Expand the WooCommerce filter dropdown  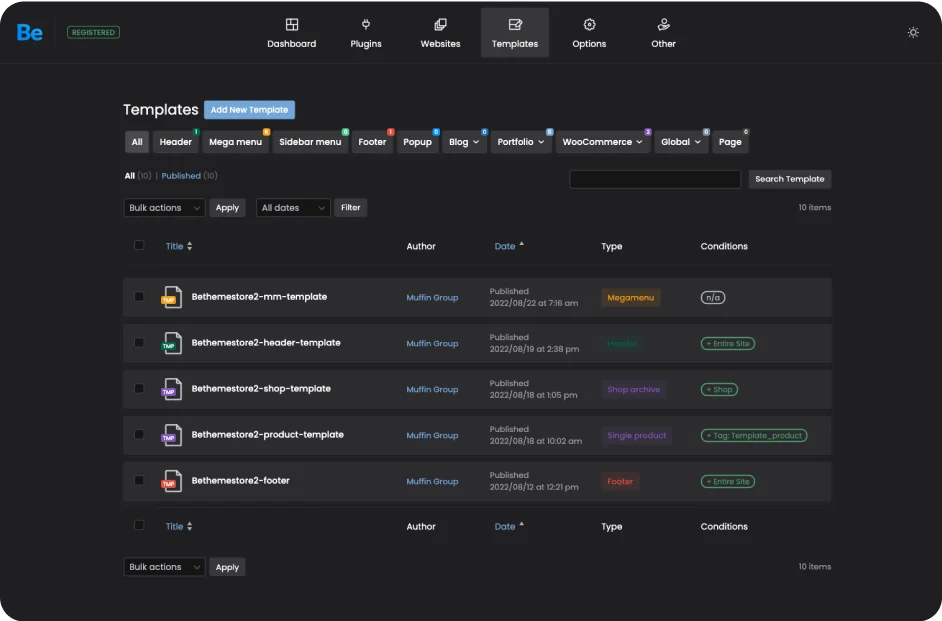click(602, 142)
